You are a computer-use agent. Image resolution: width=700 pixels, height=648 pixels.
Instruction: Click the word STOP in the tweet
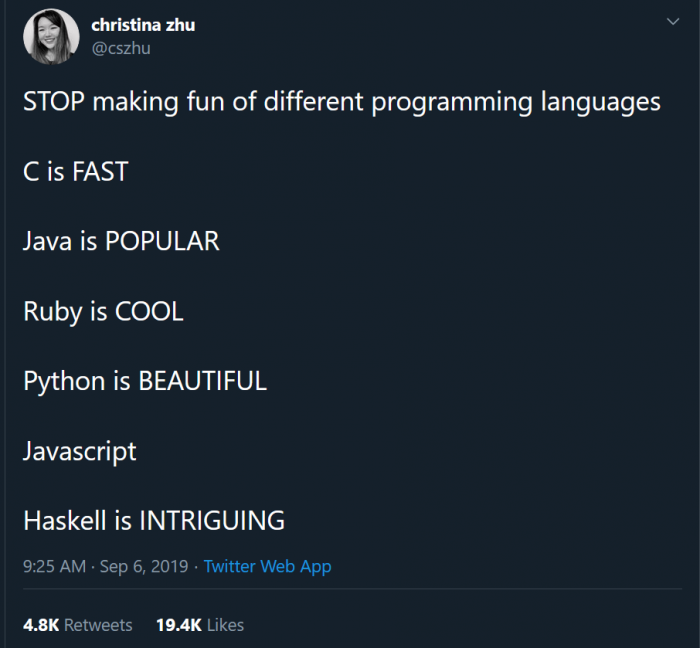[55, 102]
